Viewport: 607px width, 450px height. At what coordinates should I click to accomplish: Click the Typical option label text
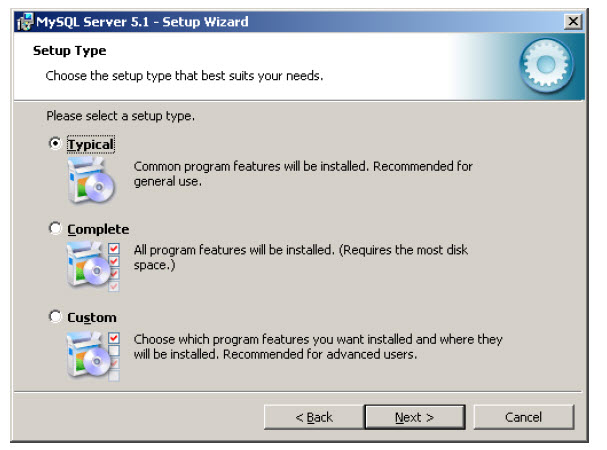coord(91,144)
